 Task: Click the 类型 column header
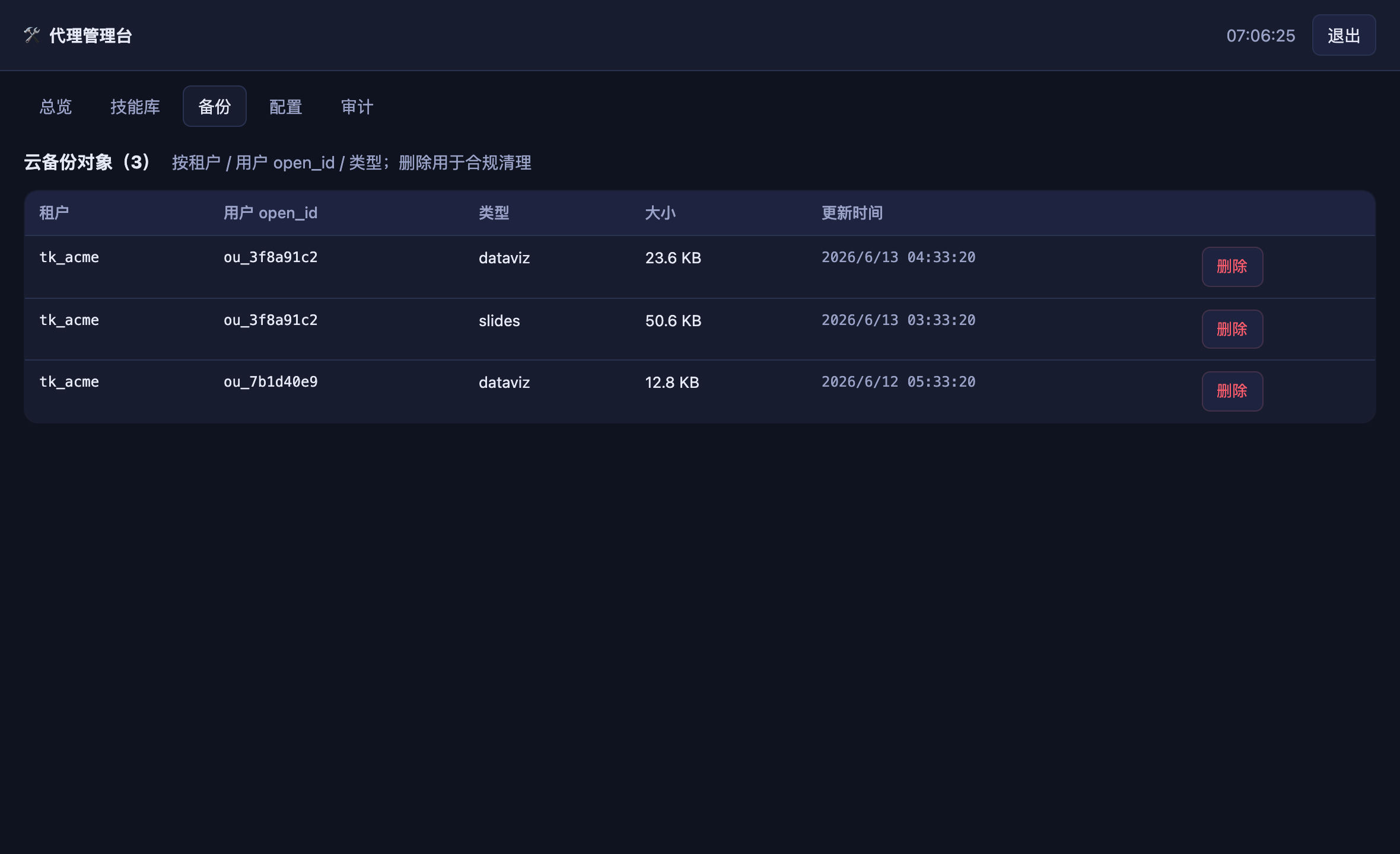(494, 213)
